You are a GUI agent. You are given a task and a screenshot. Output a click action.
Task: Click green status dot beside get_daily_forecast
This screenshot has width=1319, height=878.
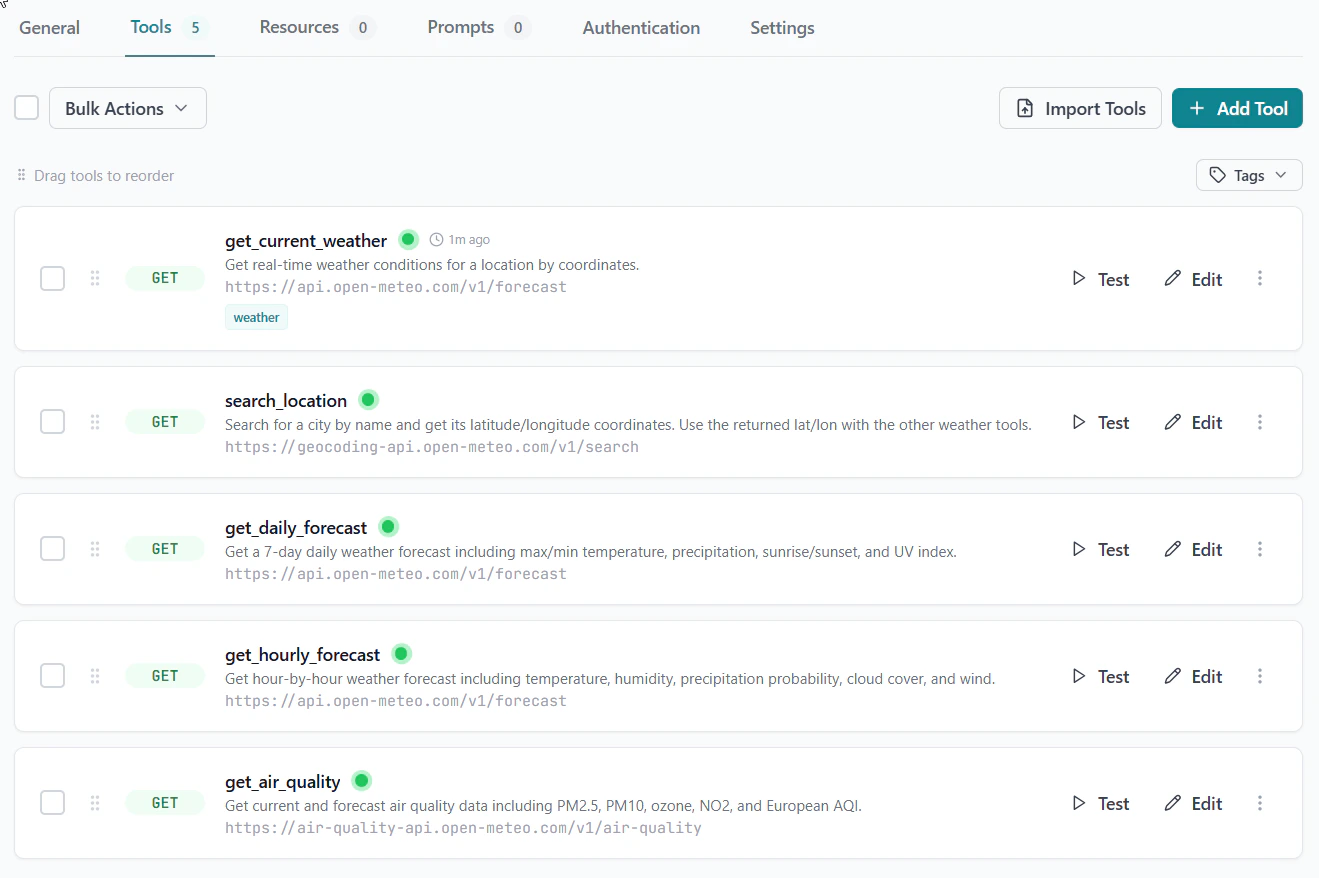(x=388, y=527)
